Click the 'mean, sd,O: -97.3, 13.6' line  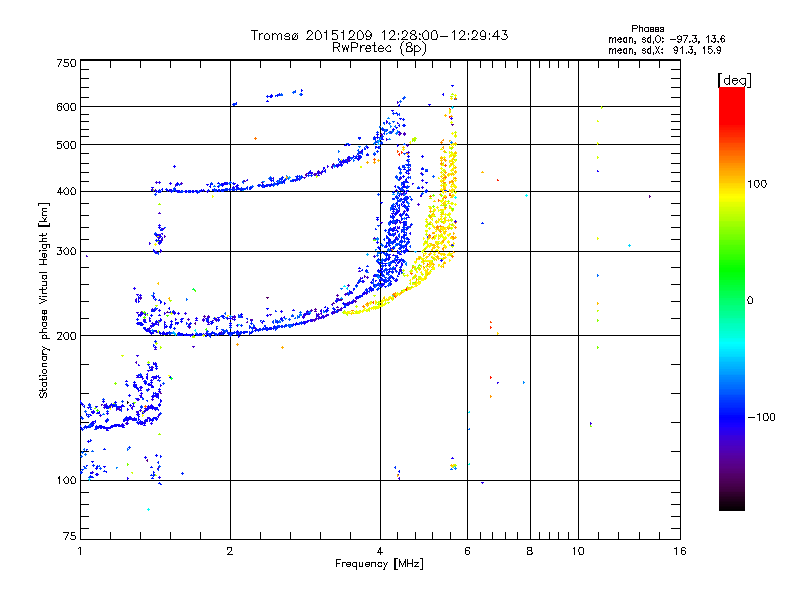(666, 39)
